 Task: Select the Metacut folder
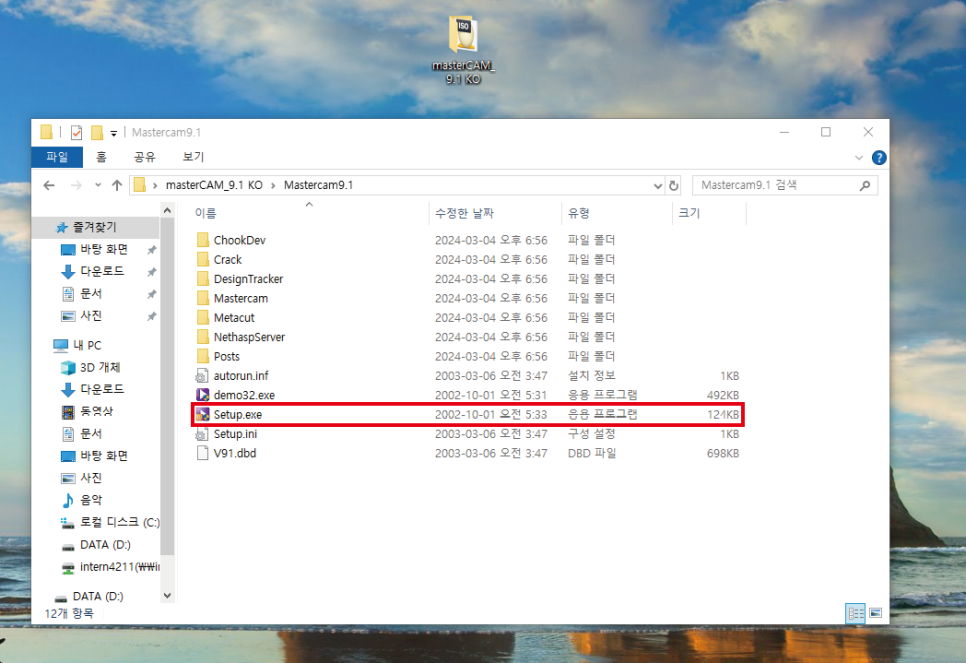233,318
